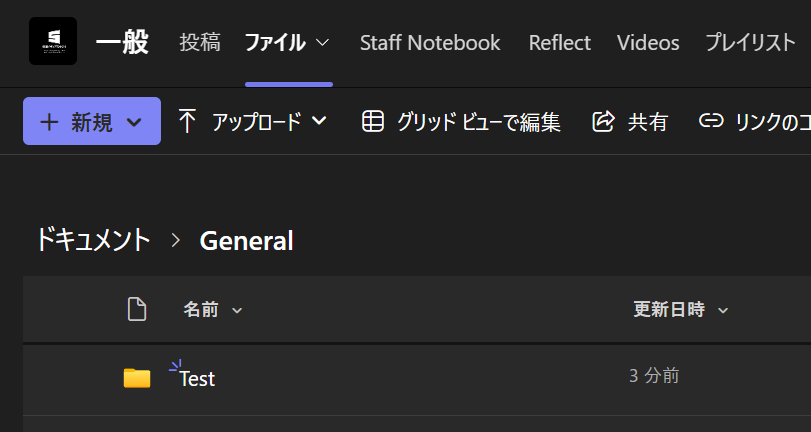Click the grid view edit icon
This screenshot has width=811, height=432.
373,121
